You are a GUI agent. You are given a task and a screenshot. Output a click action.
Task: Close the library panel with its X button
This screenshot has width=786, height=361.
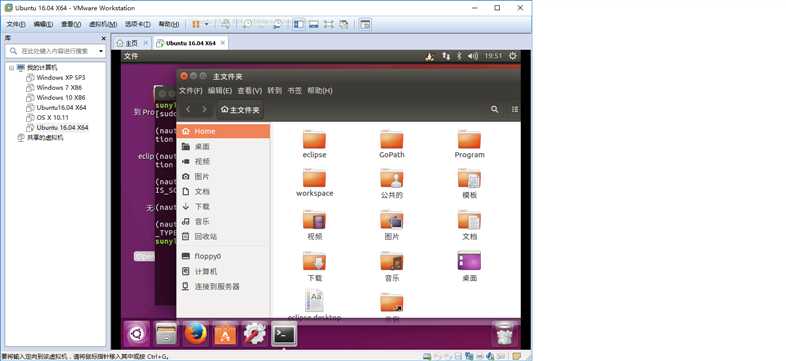pos(104,38)
